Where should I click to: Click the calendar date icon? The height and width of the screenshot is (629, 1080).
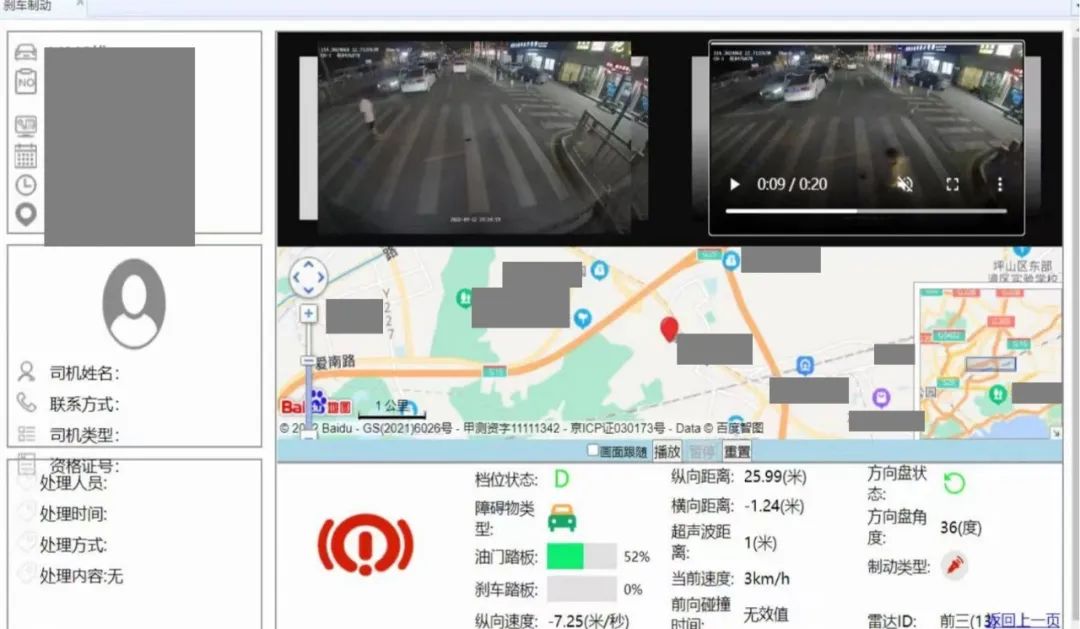coord(26,156)
